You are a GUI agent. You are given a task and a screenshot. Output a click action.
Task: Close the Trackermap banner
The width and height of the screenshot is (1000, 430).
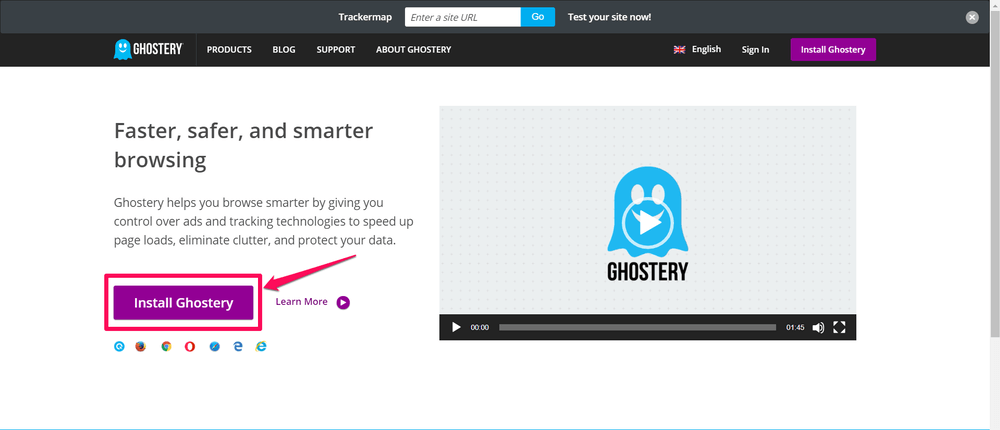972,17
